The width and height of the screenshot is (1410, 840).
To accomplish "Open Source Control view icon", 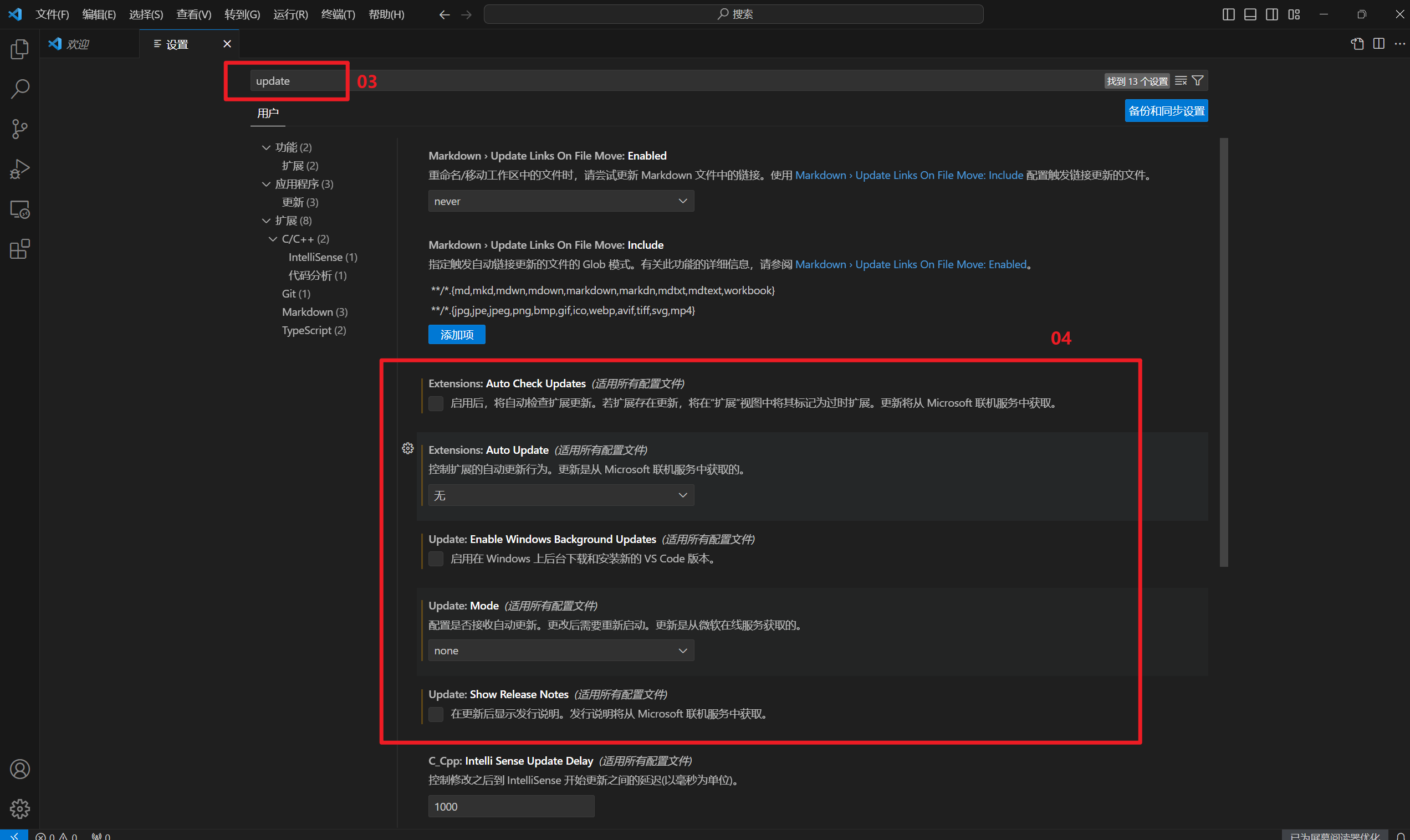I will 20,129.
